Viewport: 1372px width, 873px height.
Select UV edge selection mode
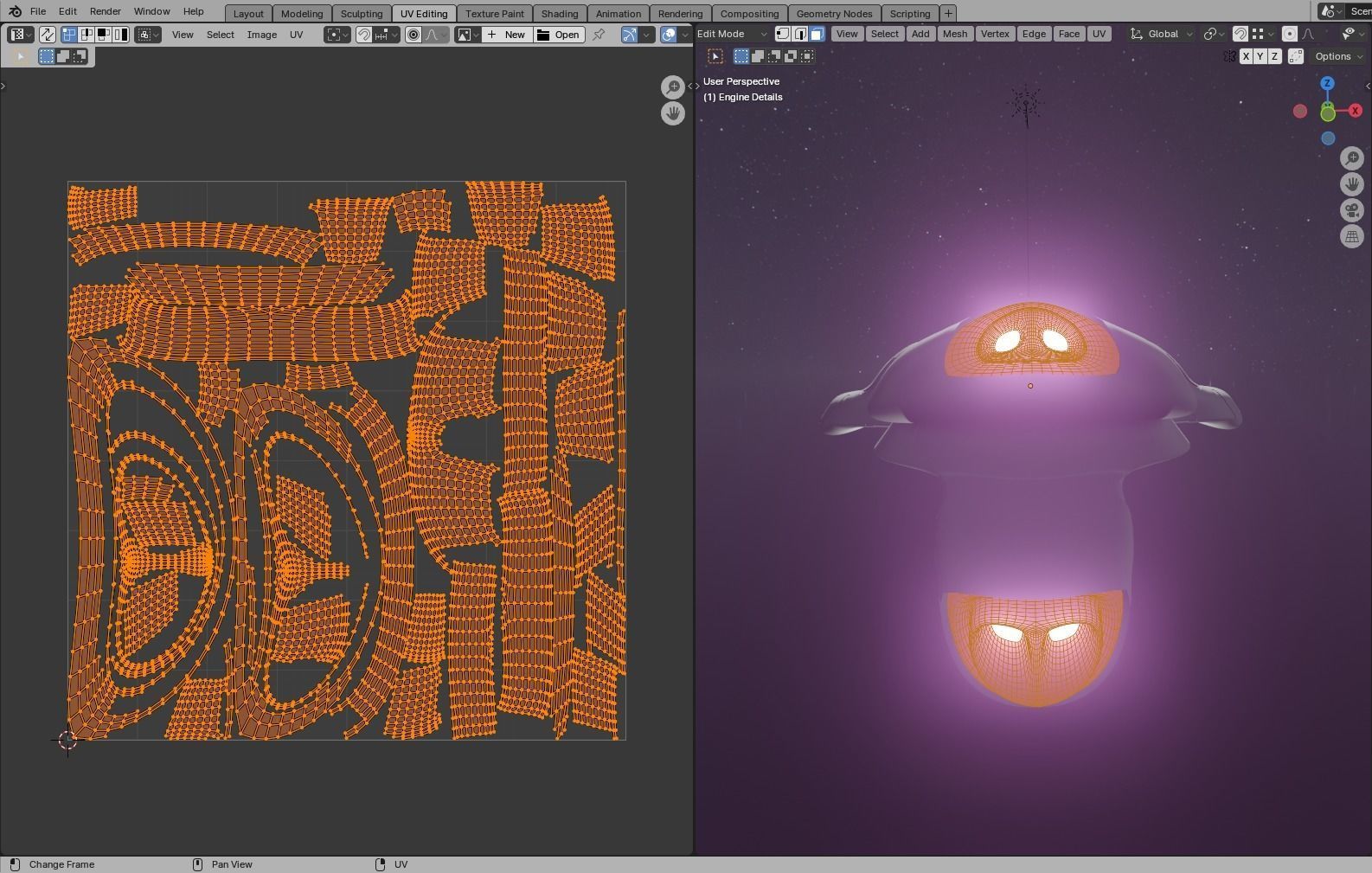coord(86,35)
